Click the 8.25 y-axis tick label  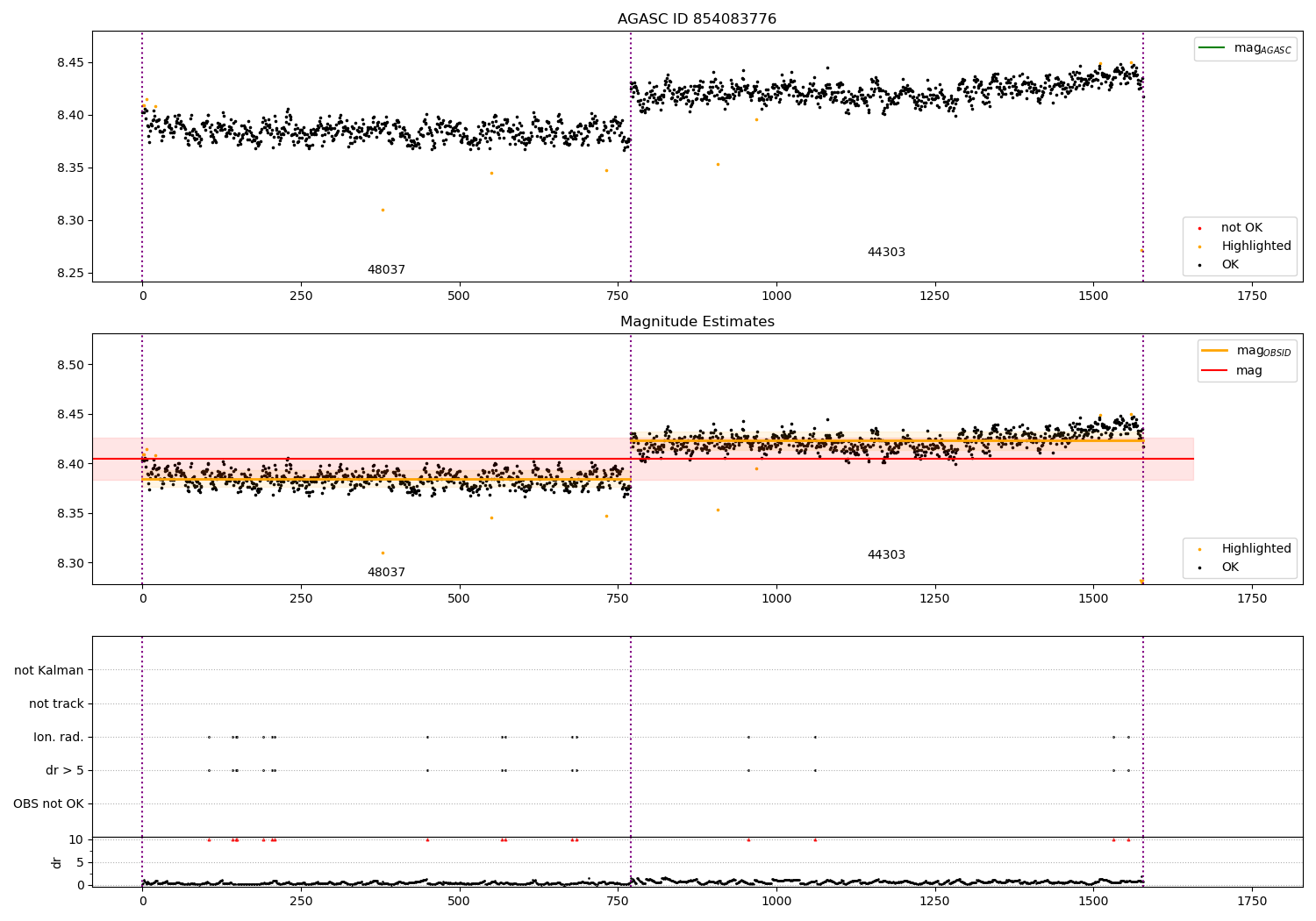69,274
